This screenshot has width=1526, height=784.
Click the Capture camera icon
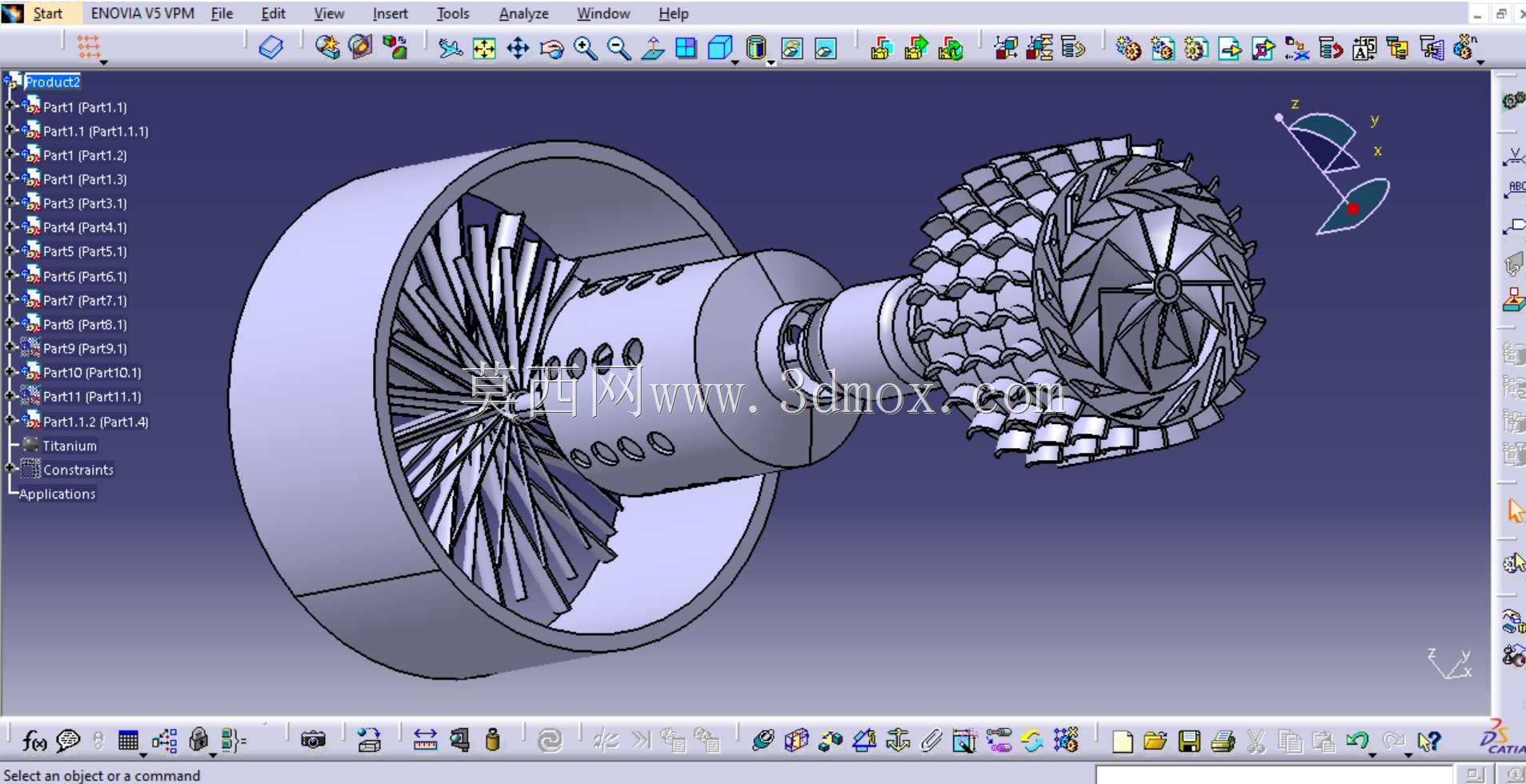click(x=313, y=740)
